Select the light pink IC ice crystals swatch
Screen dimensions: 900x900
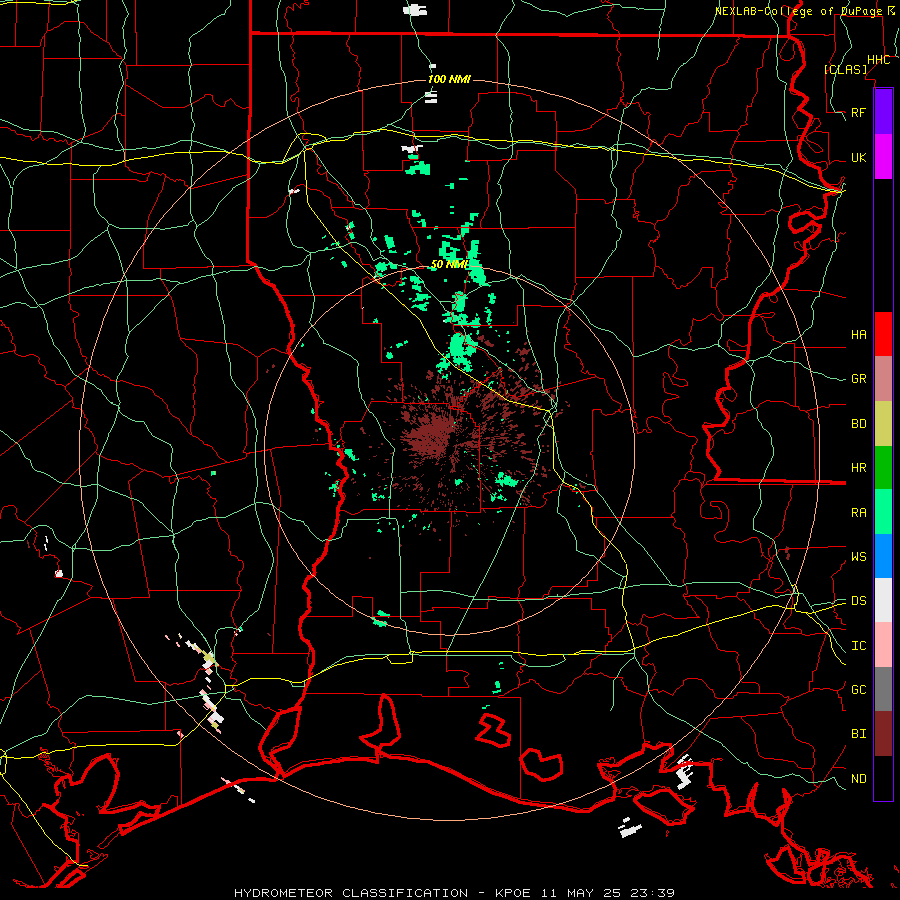coord(883,645)
